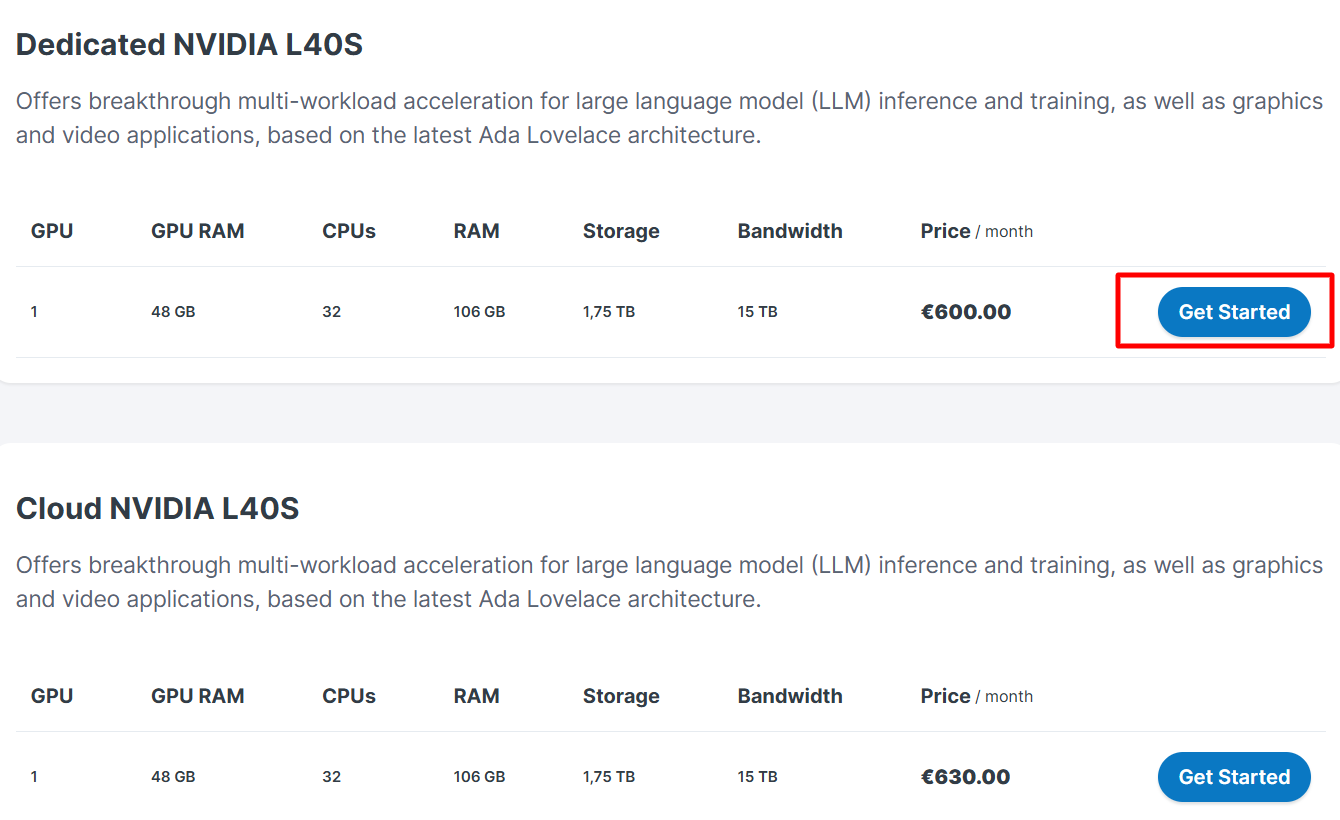1340x820 pixels.
Task: Click GPU header in Cloud table
Action: [52, 696]
